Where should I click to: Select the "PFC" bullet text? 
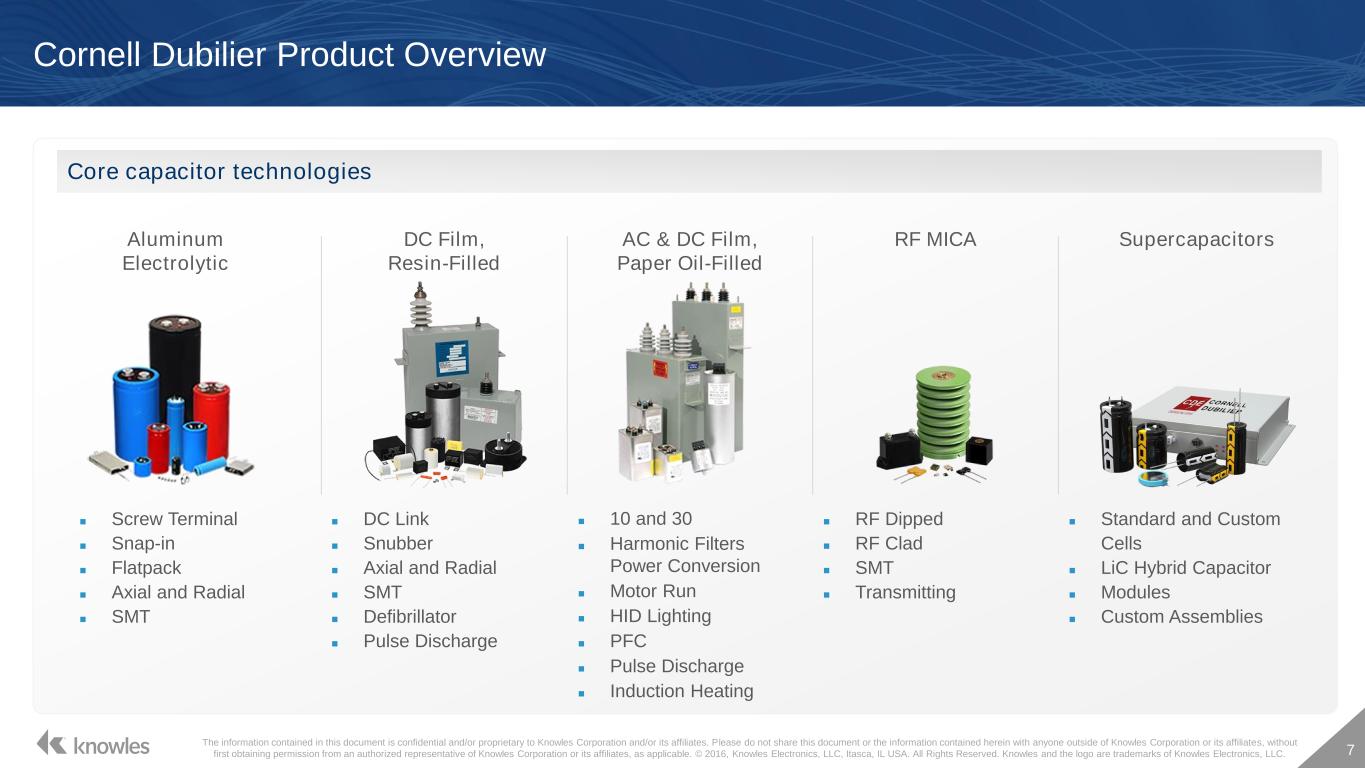(x=628, y=641)
